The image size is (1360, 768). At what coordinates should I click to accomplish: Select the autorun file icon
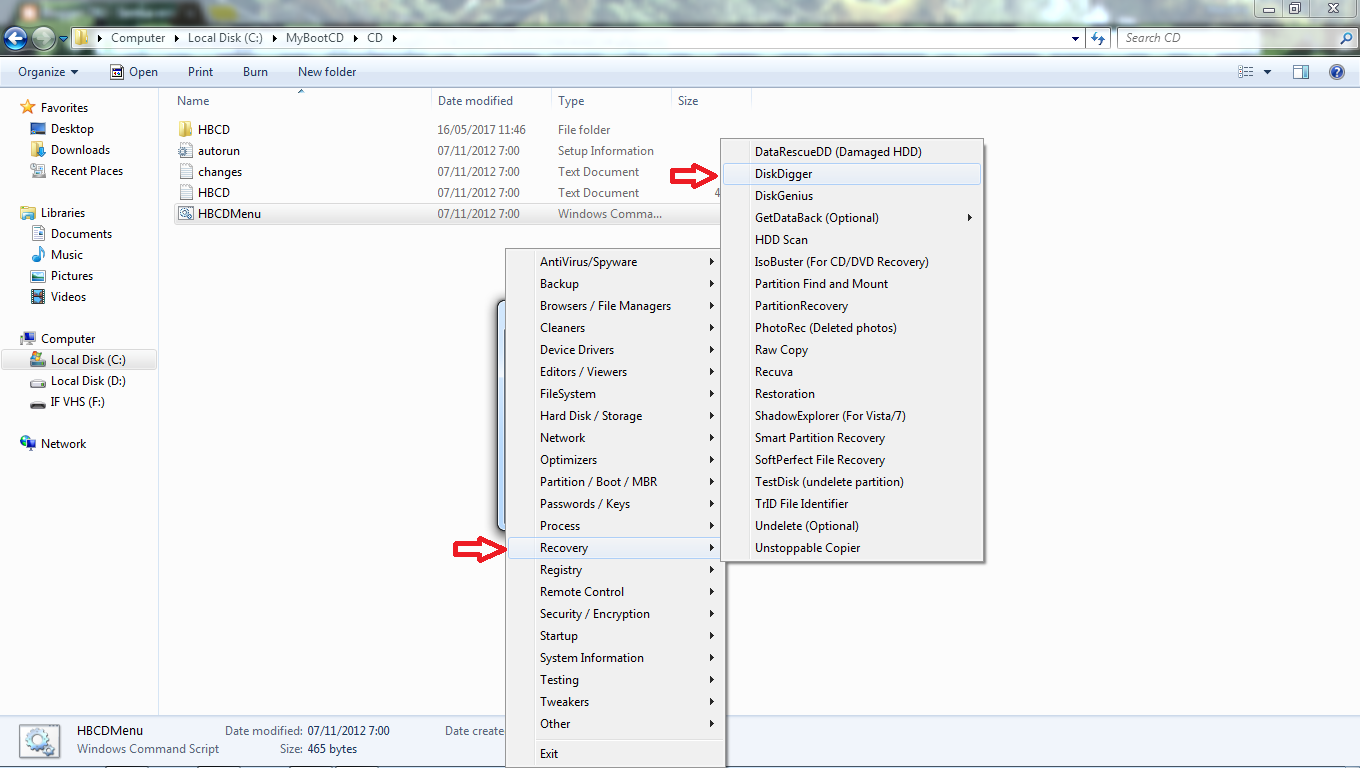(185, 151)
